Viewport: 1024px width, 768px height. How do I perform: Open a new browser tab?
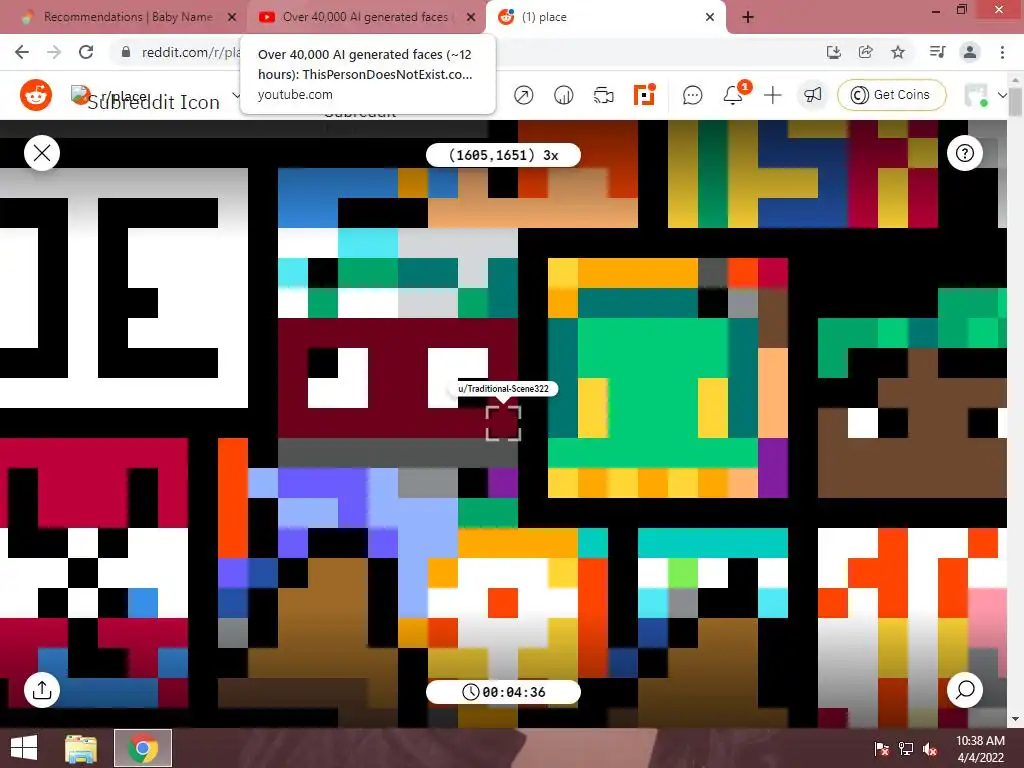point(748,17)
